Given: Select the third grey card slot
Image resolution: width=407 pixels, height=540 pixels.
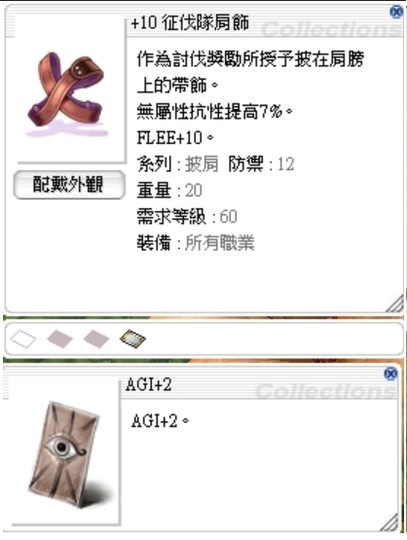Looking at the screenshot, I should 96,339.
